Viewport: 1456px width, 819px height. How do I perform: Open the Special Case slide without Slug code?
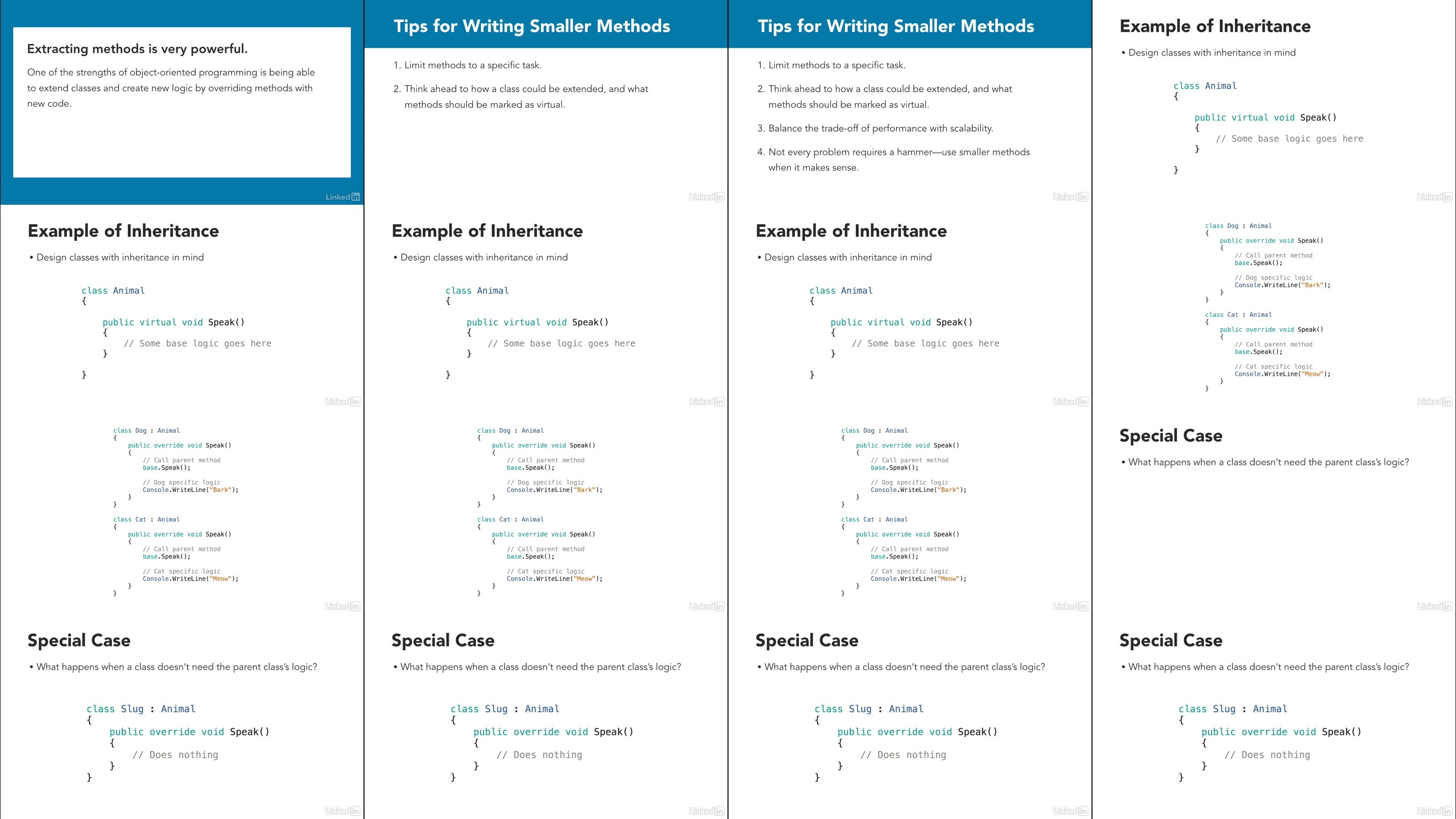pos(1274,511)
